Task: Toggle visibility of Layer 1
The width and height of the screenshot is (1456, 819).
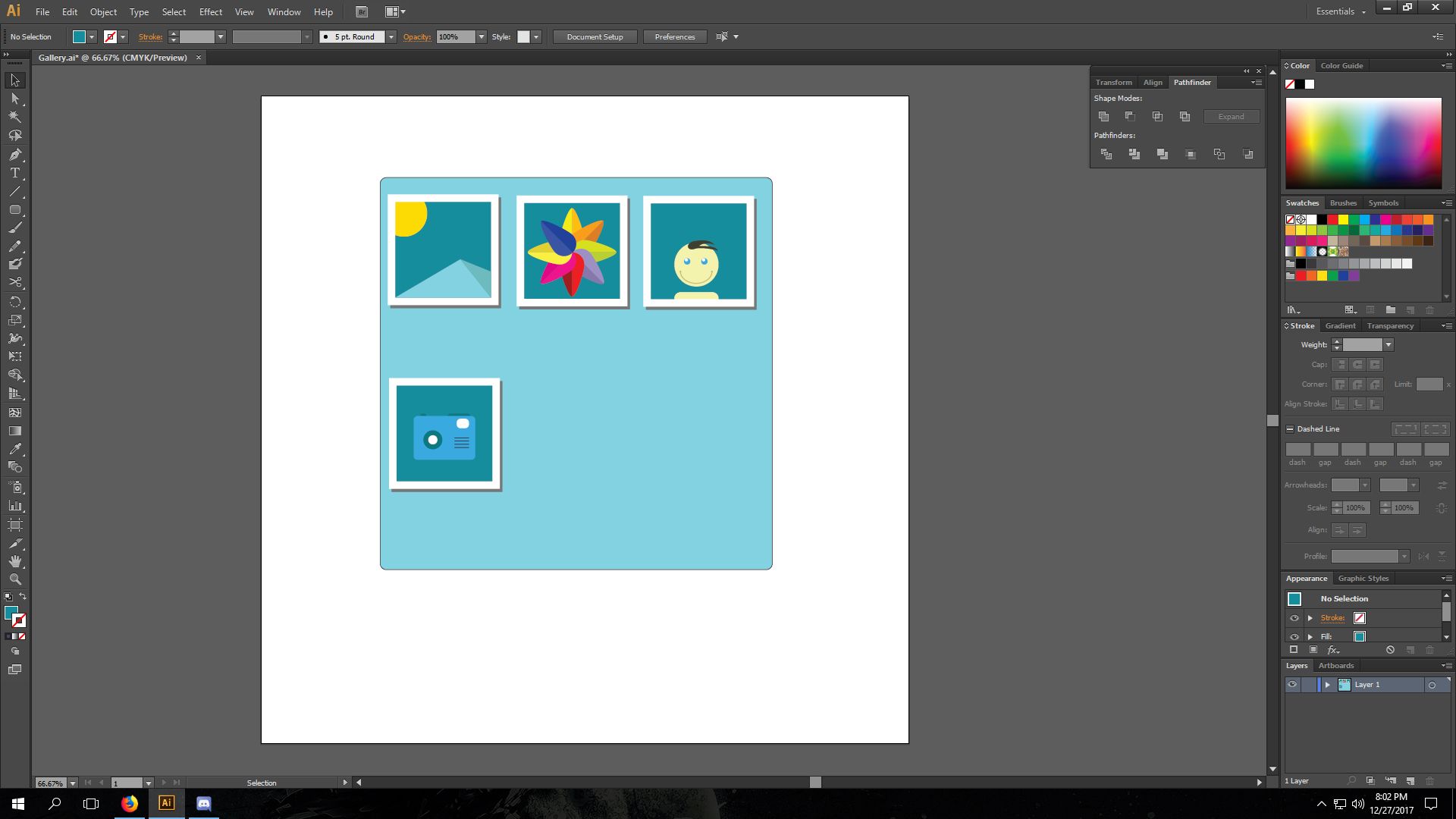Action: (1292, 685)
